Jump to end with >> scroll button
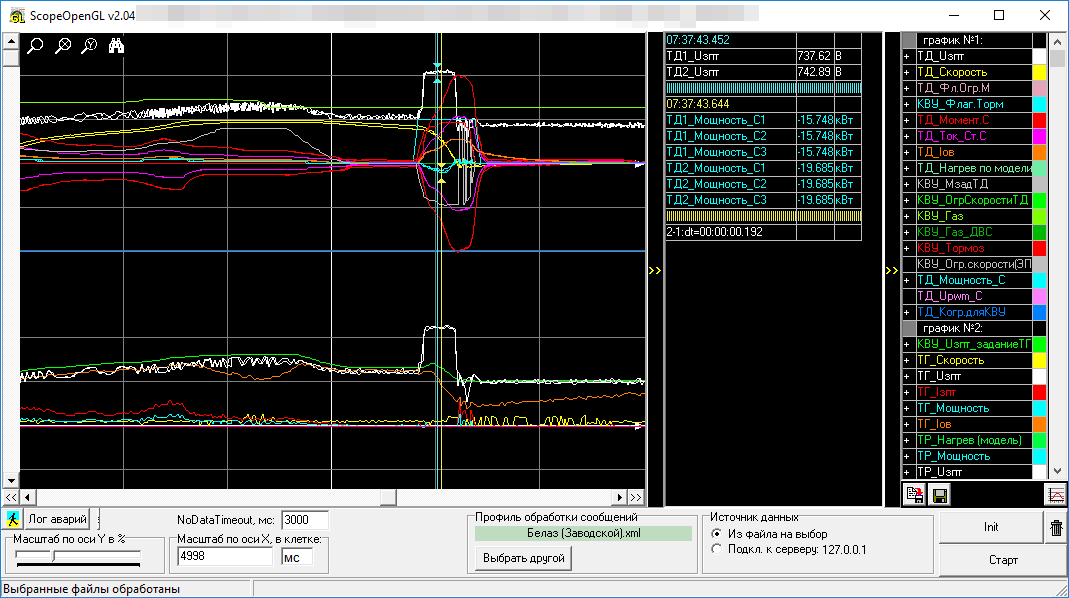 (x=635, y=498)
